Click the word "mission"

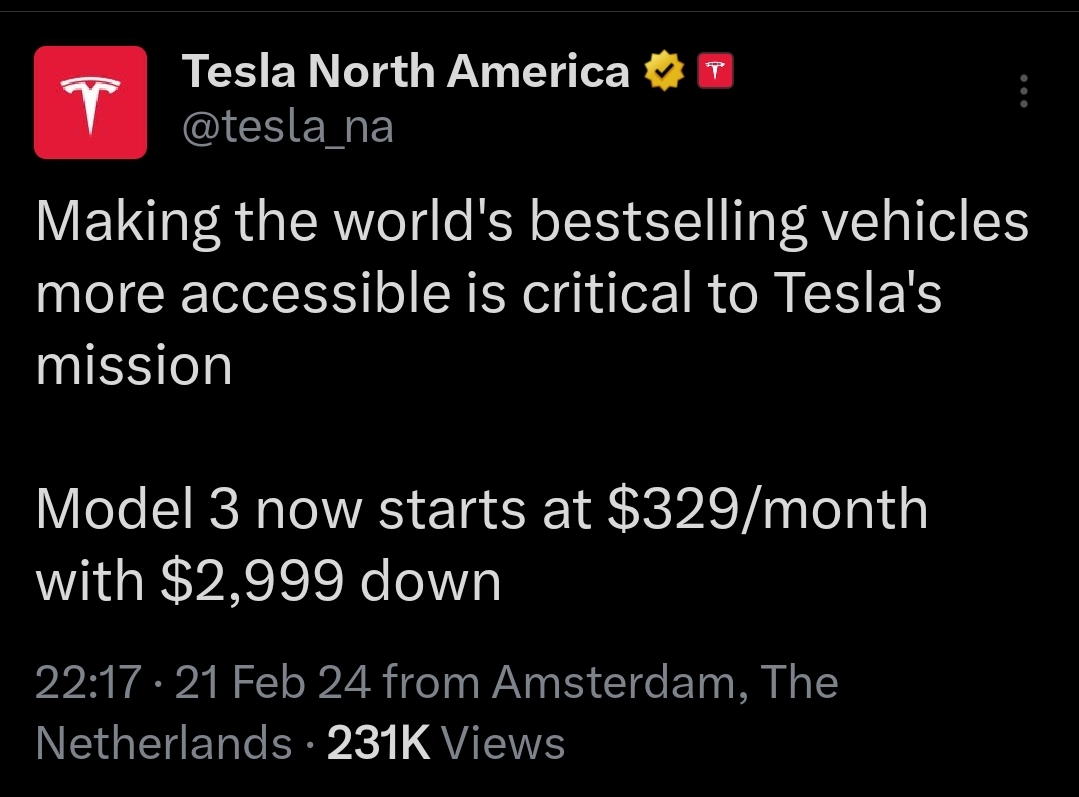134,365
